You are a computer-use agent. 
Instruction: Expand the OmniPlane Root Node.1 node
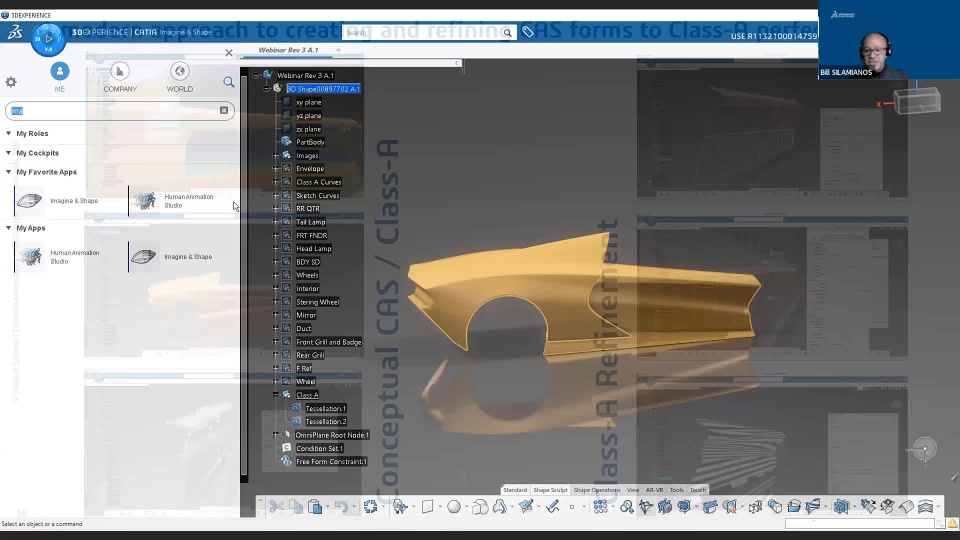click(276, 435)
